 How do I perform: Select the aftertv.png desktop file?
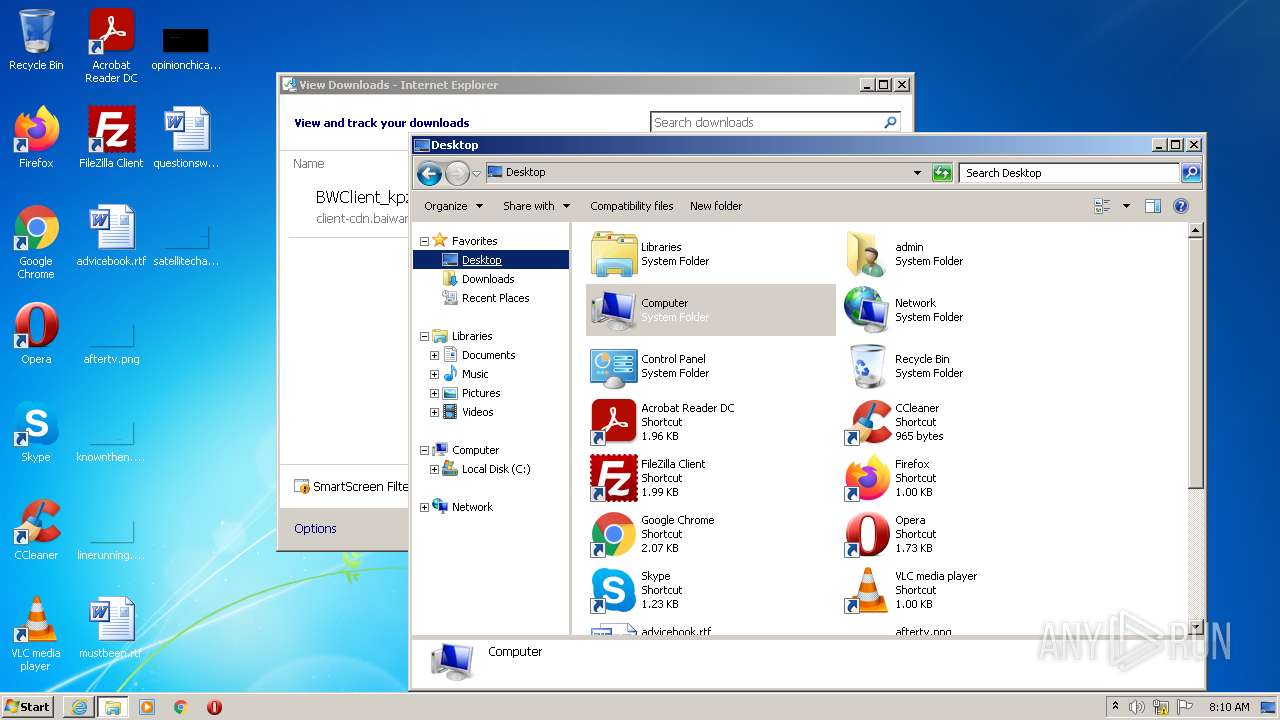(x=111, y=340)
